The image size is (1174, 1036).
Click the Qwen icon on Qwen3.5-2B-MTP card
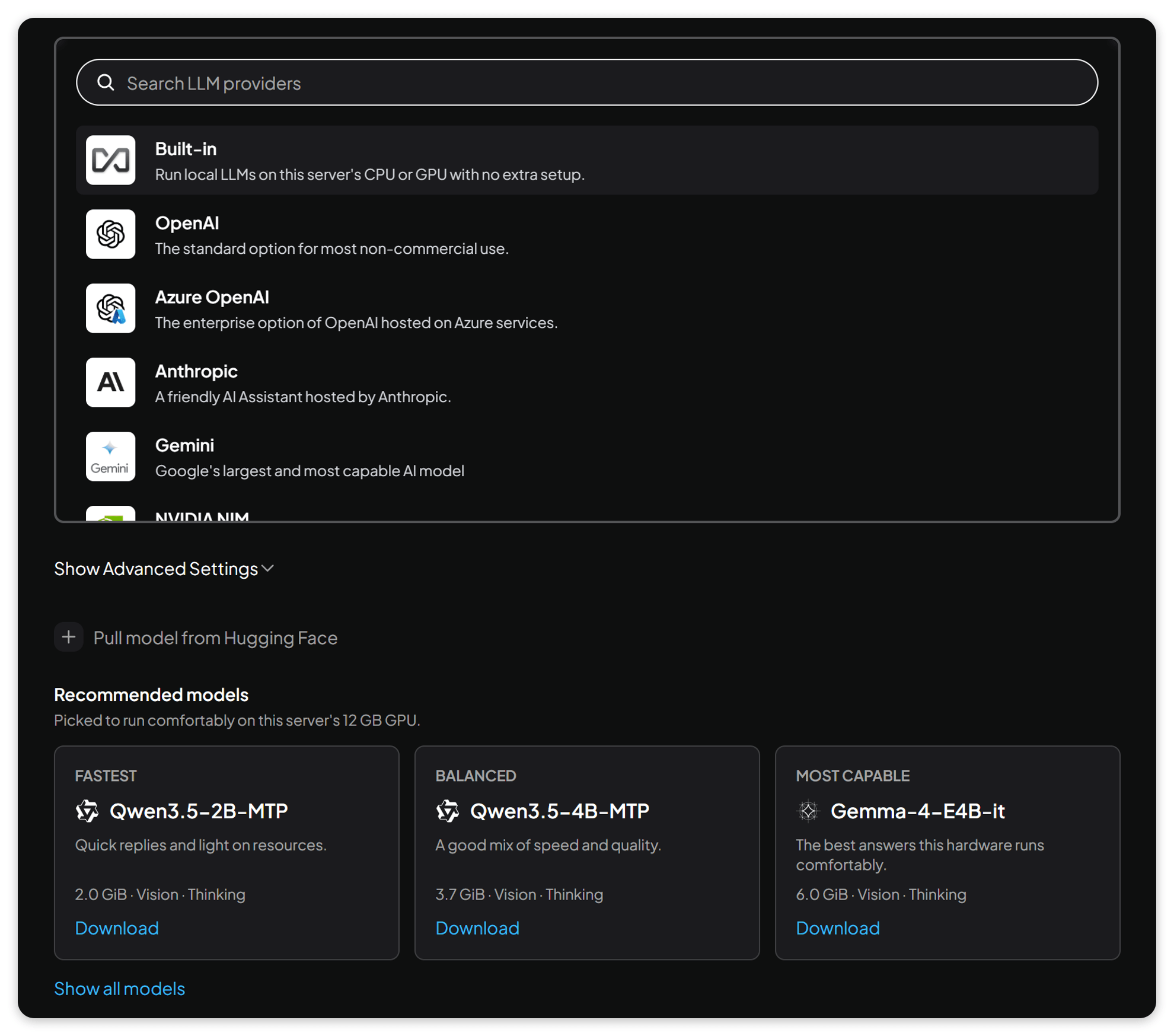pos(87,811)
